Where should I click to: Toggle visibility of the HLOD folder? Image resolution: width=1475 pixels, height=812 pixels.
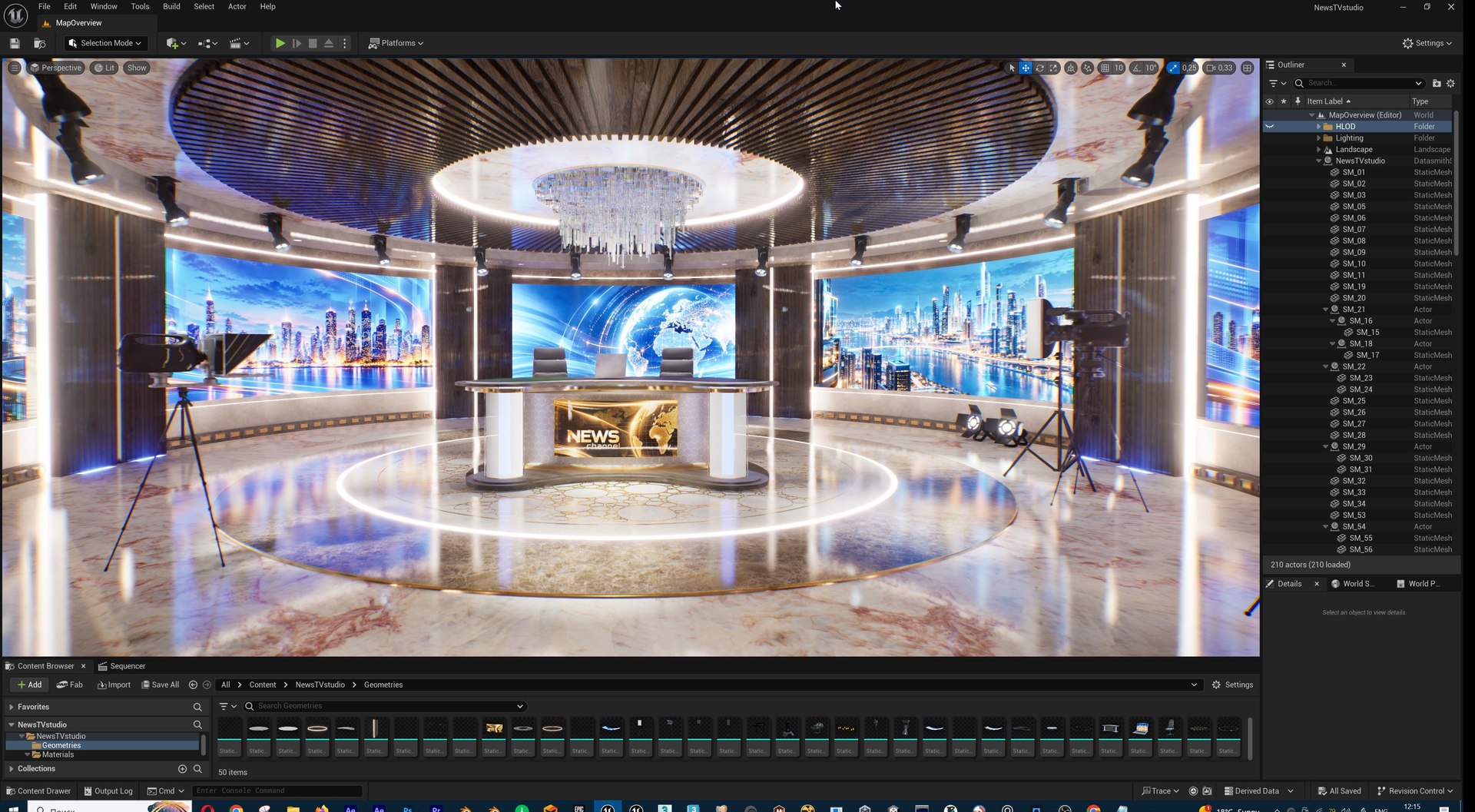click(1269, 127)
